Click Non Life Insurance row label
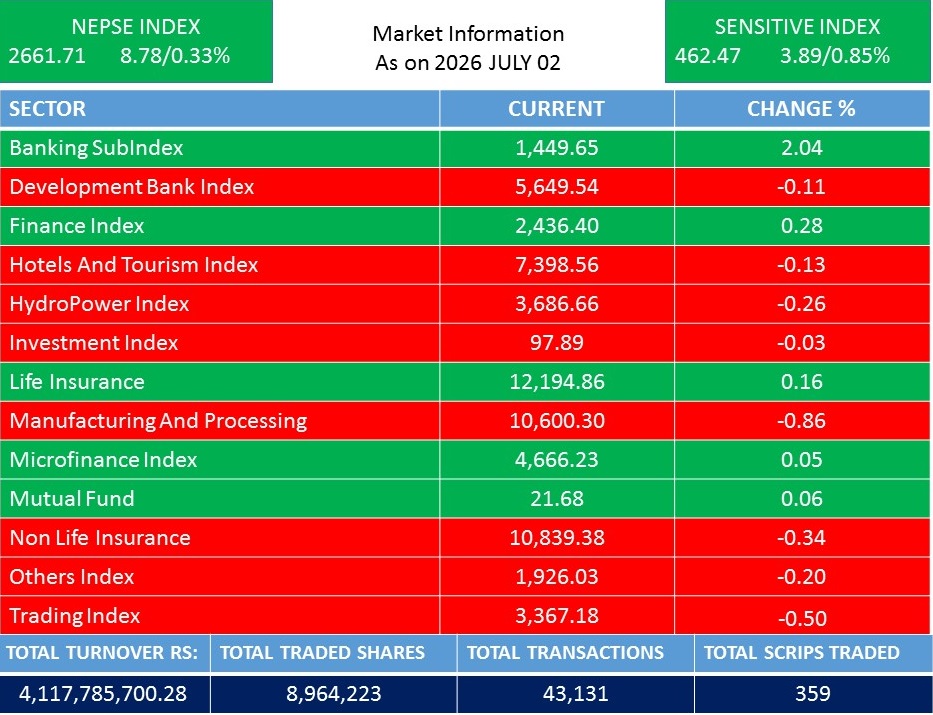The height and width of the screenshot is (715, 933). point(100,538)
